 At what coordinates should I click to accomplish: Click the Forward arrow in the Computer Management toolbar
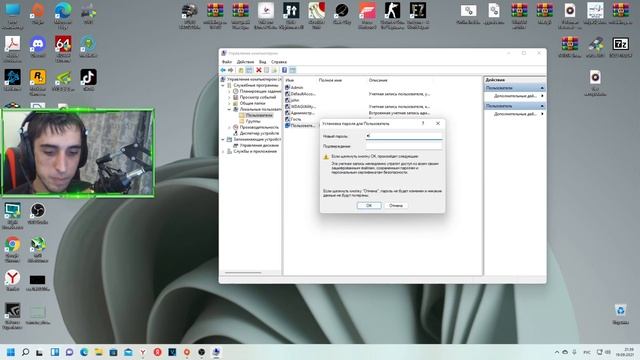click(x=231, y=70)
